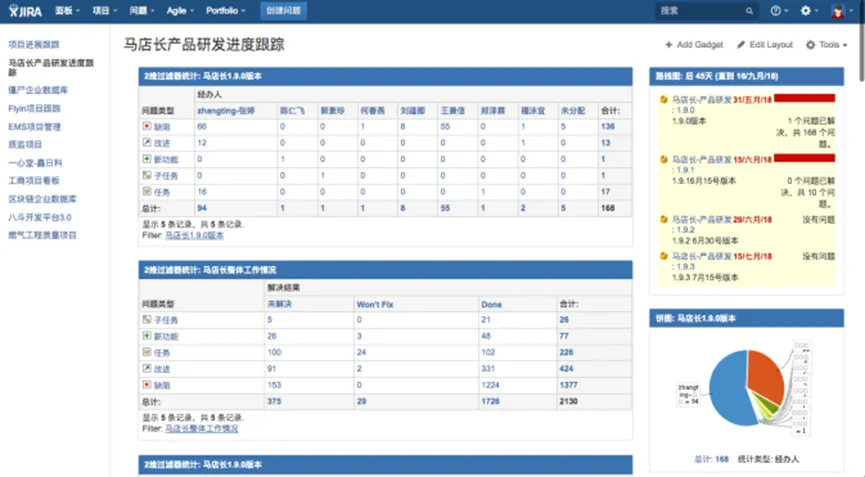The image size is (865, 477).
Task: Click the search magnifier icon
Action: click(x=749, y=10)
